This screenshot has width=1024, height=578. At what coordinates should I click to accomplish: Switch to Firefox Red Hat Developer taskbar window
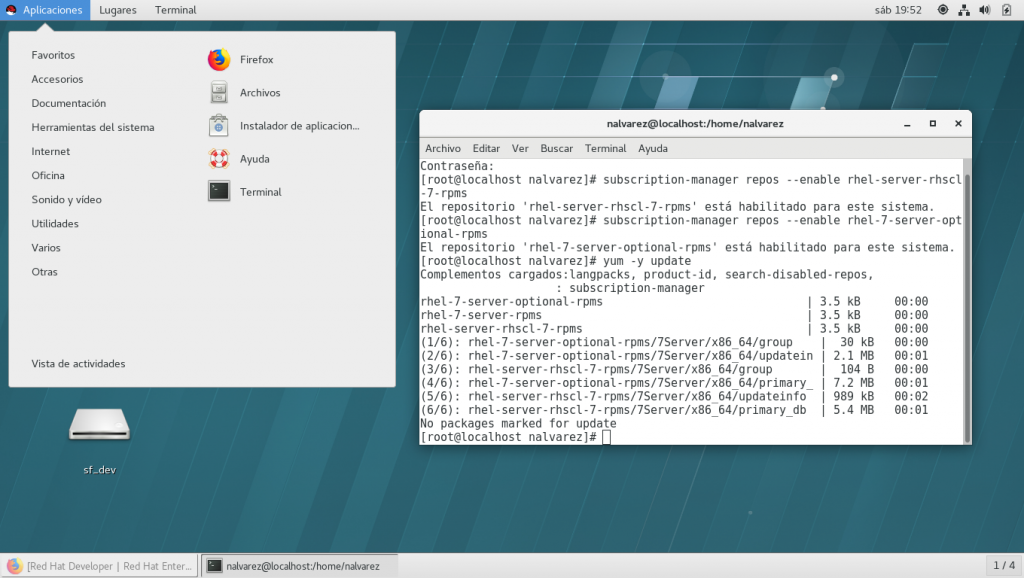pos(100,566)
